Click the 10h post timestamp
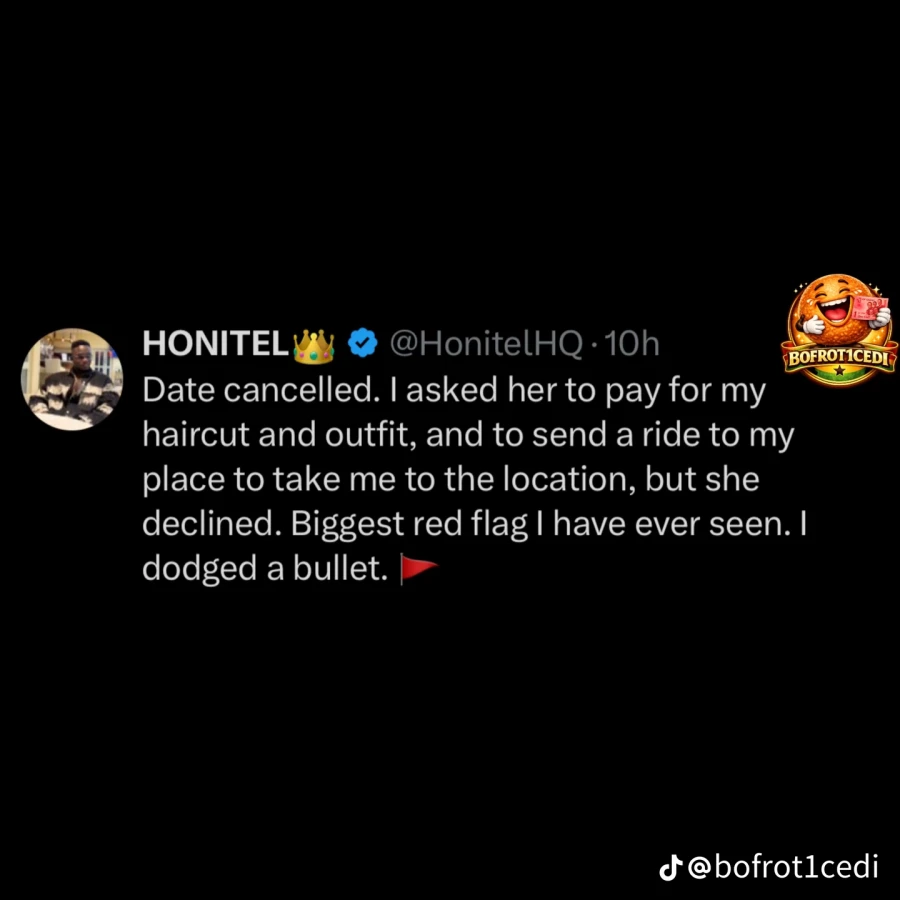The image size is (900, 900). click(631, 343)
